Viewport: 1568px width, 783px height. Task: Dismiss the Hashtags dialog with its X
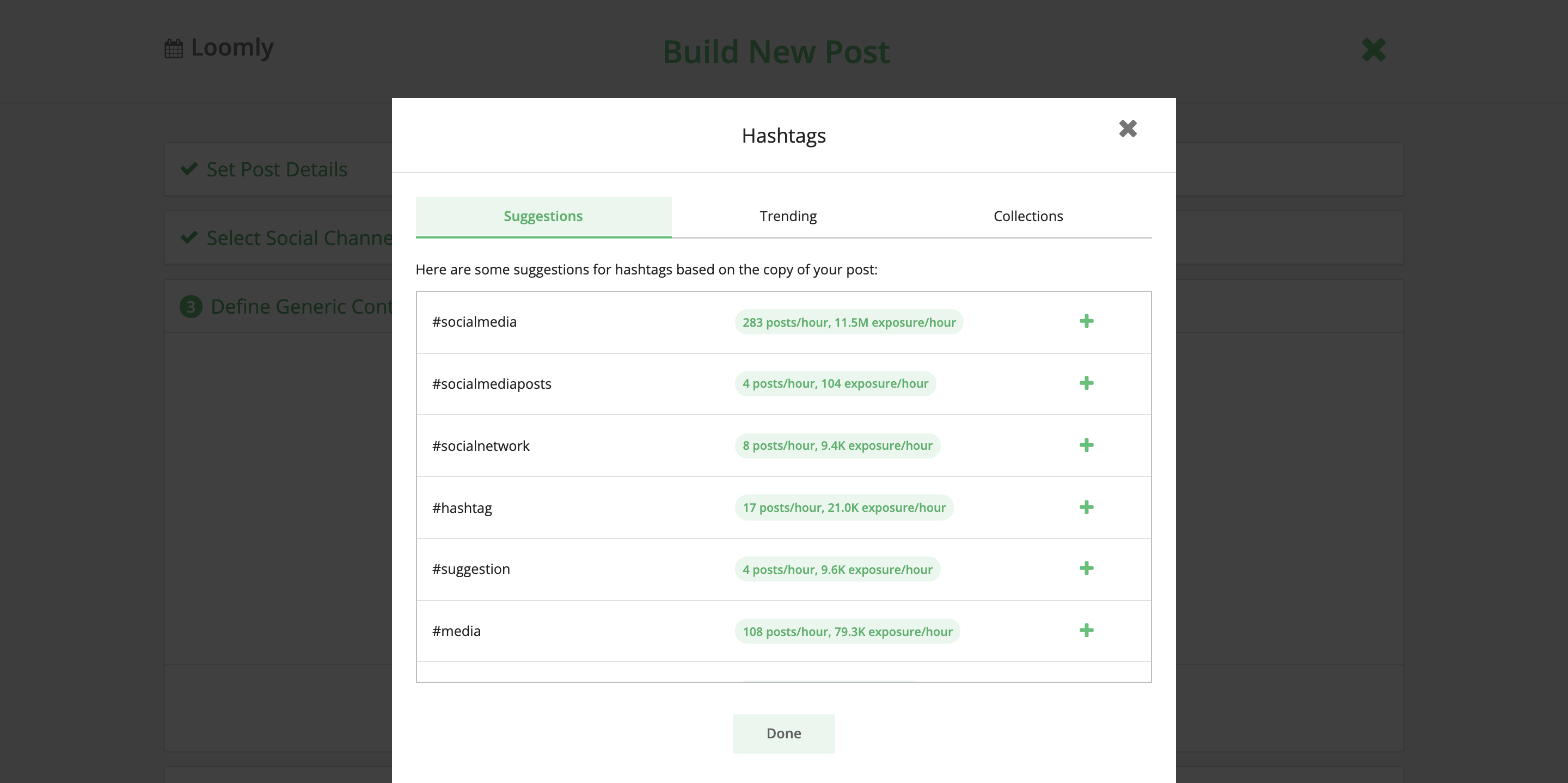click(1128, 129)
